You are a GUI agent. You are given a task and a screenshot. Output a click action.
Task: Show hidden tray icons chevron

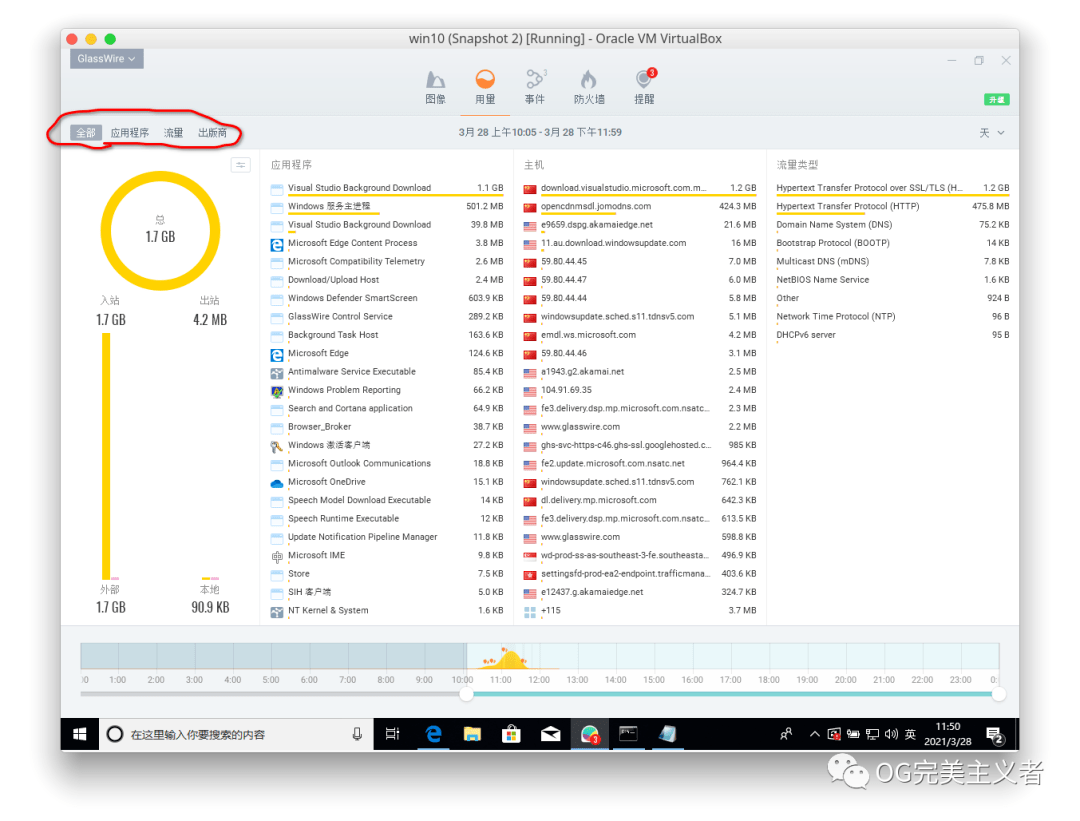(x=815, y=734)
